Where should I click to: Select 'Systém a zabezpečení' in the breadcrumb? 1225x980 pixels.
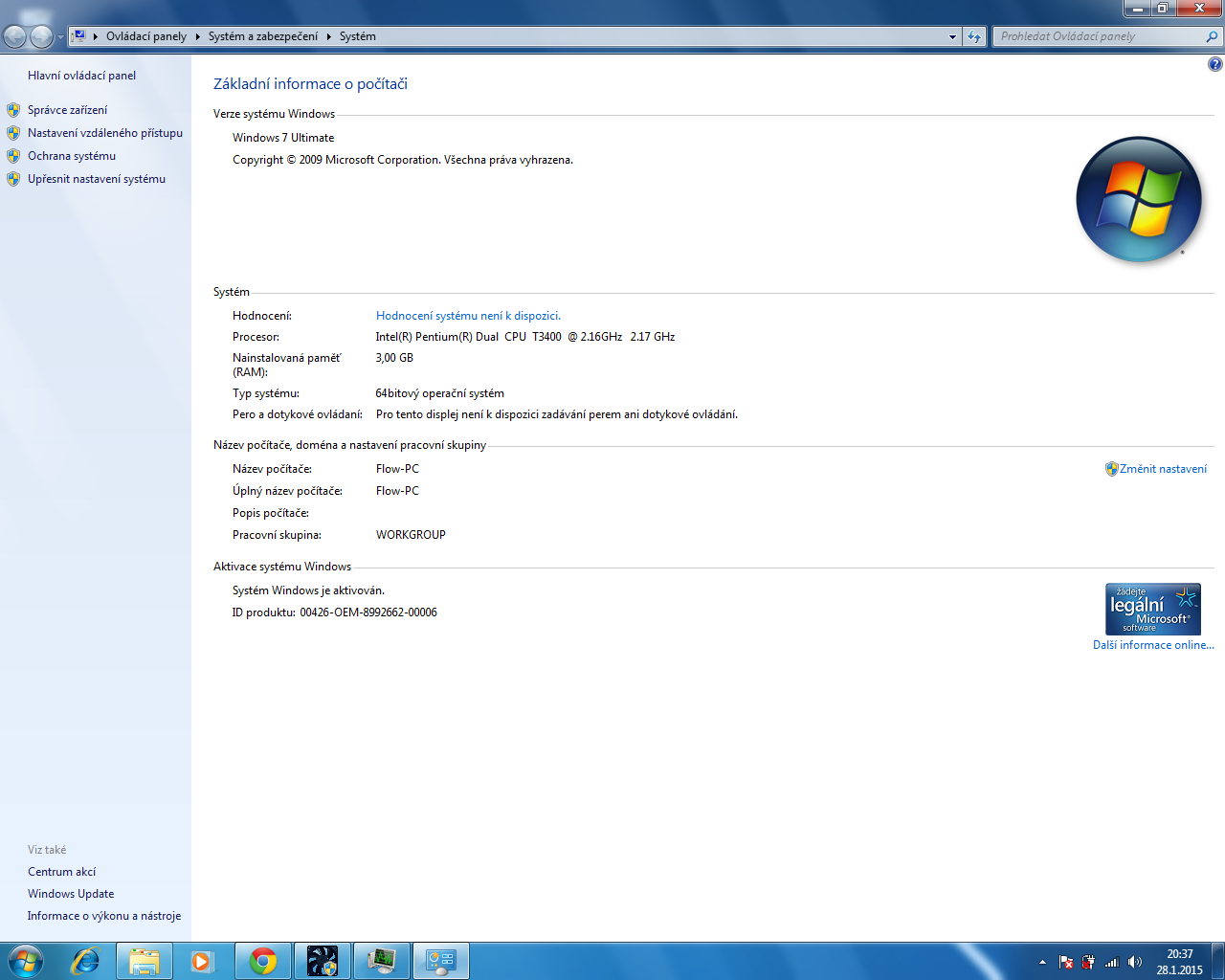coord(262,36)
